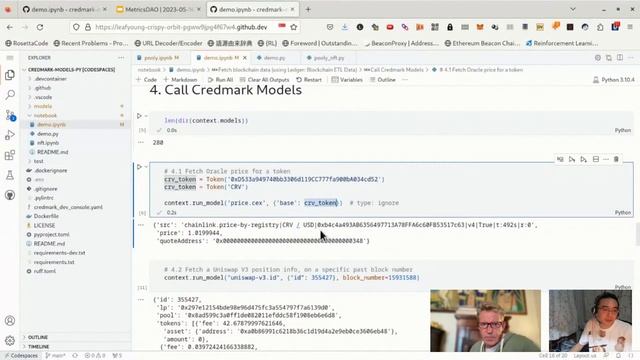Reload the browser page
The height and width of the screenshot is (360, 640).
(x=40, y=27)
